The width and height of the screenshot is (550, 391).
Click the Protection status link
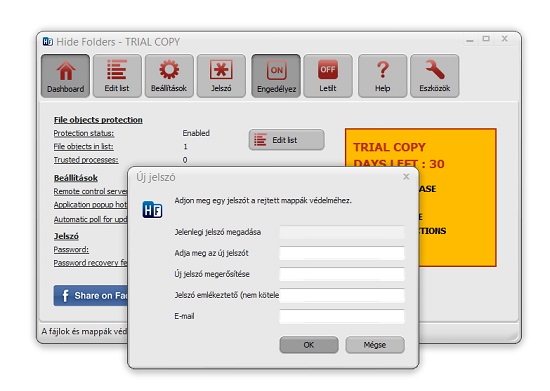(x=84, y=133)
